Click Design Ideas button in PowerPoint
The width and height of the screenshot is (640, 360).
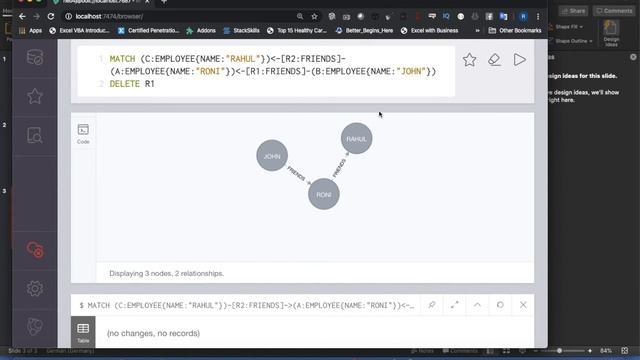[x=611, y=33]
